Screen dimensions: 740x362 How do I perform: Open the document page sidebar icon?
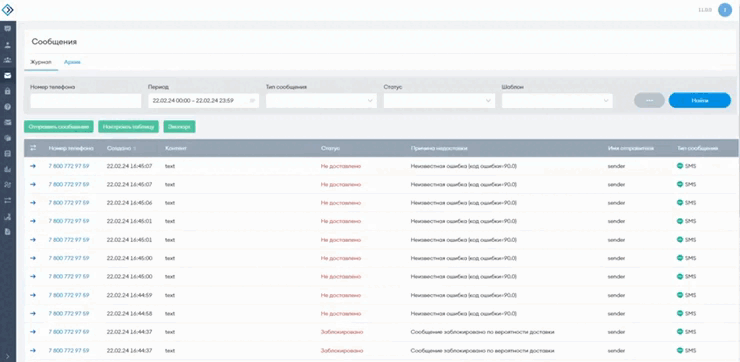pyautogui.click(x=8, y=232)
